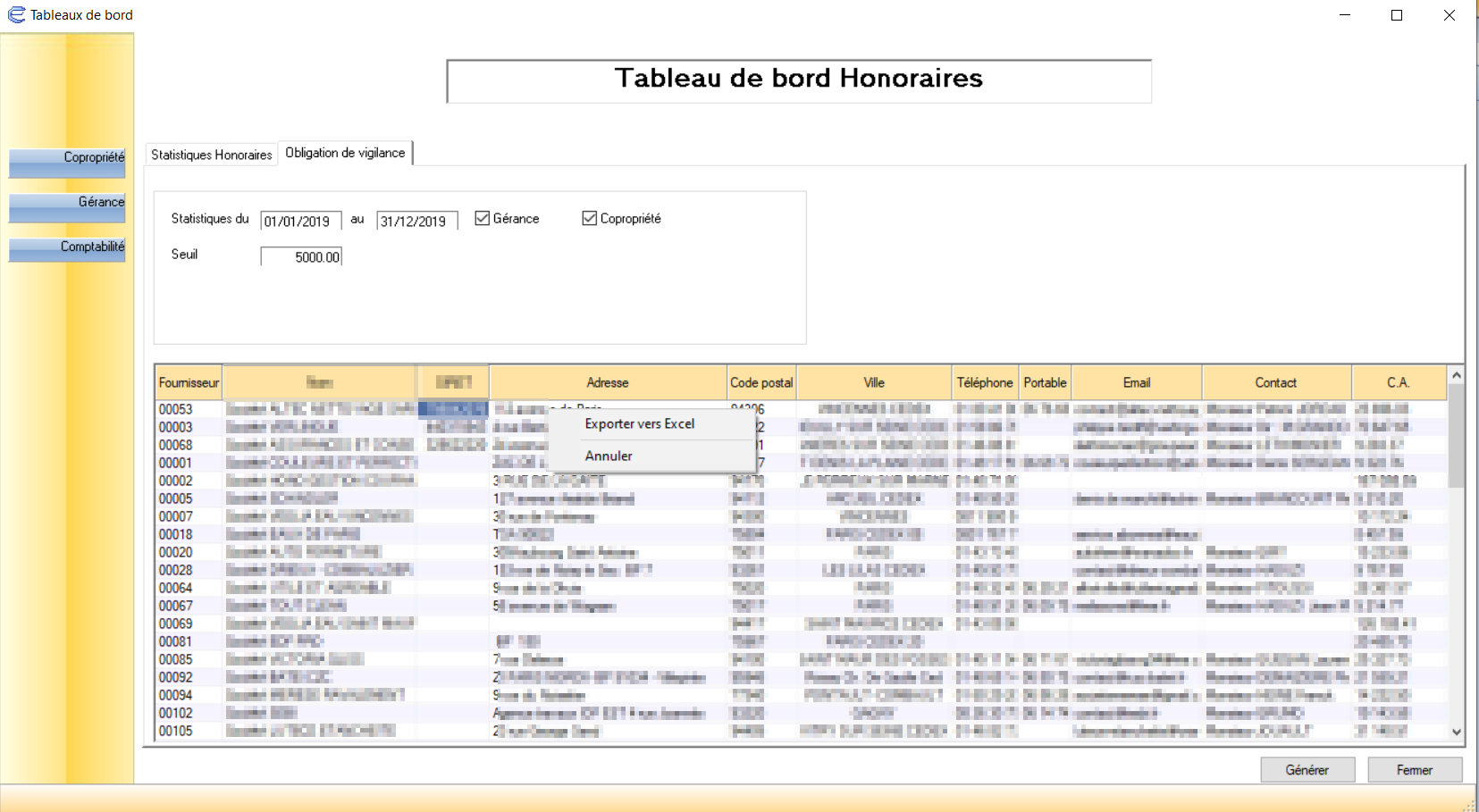Click the Contact column header
1479x812 pixels.
click(1276, 382)
